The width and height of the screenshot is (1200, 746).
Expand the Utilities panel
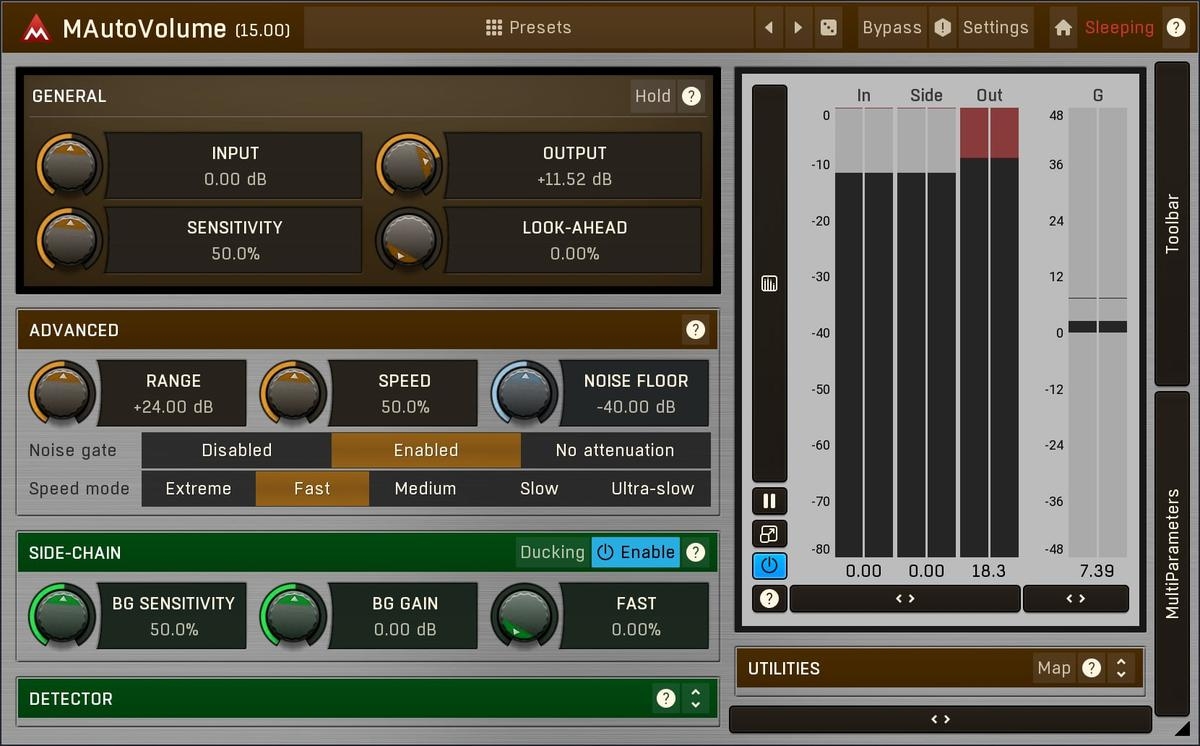coord(1121,668)
